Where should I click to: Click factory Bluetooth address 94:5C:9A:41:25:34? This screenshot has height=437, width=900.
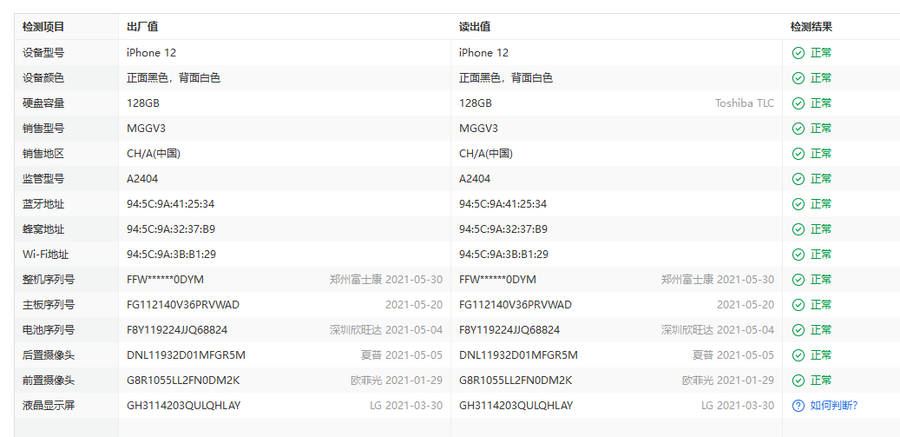point(170,204)
